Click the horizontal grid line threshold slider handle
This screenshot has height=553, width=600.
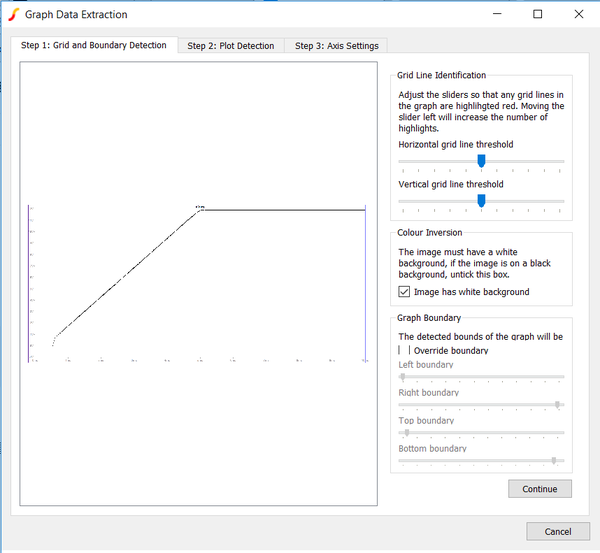click(x=481, y=160)
